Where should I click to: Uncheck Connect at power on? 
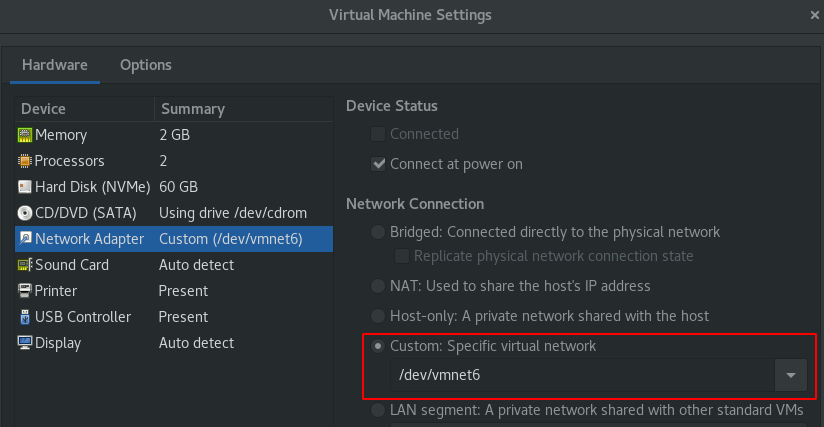(378, 164)
